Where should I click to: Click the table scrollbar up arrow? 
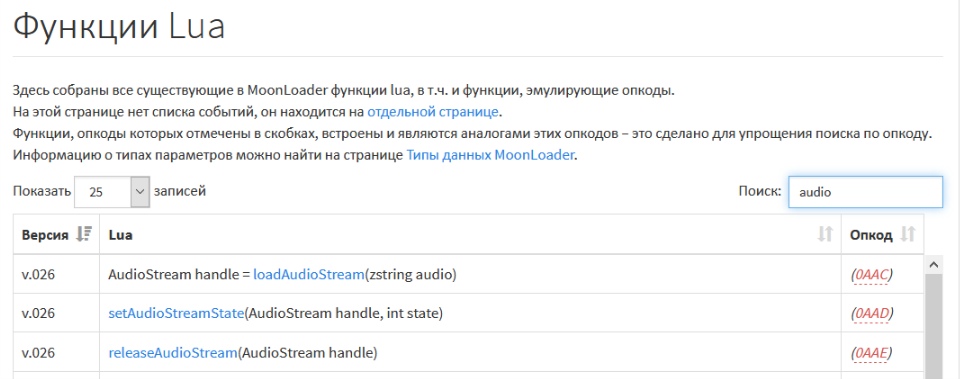click(x=934, y=265)
